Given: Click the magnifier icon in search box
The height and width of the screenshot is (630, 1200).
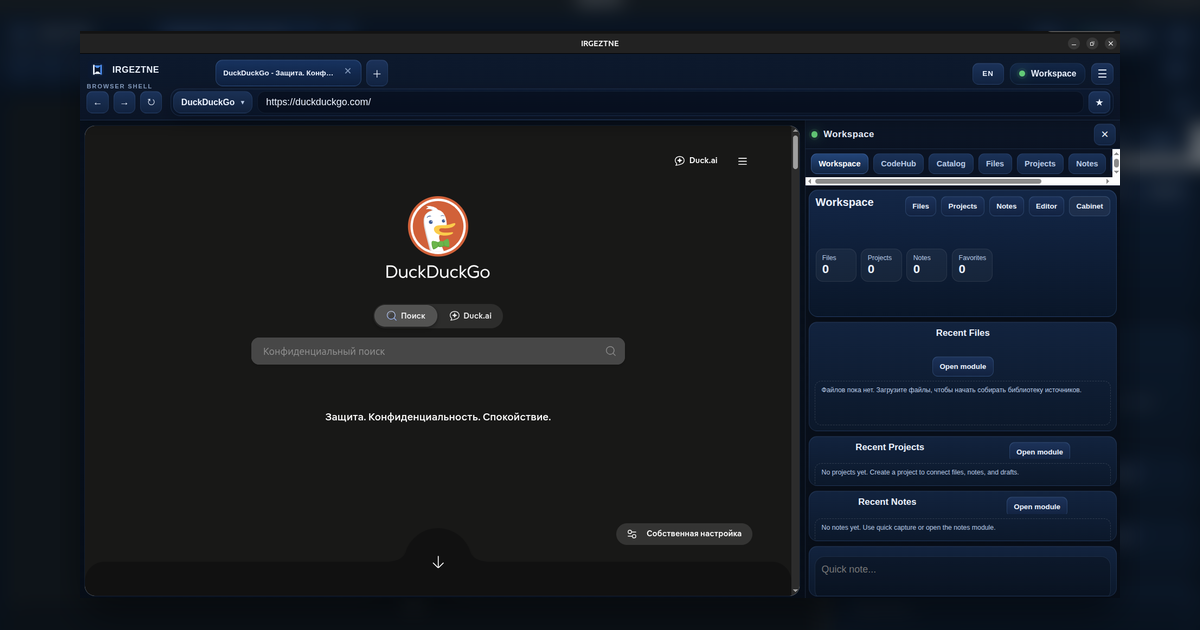Looking at the screenshot, I should pyautogui.click(x=610, y=351).
